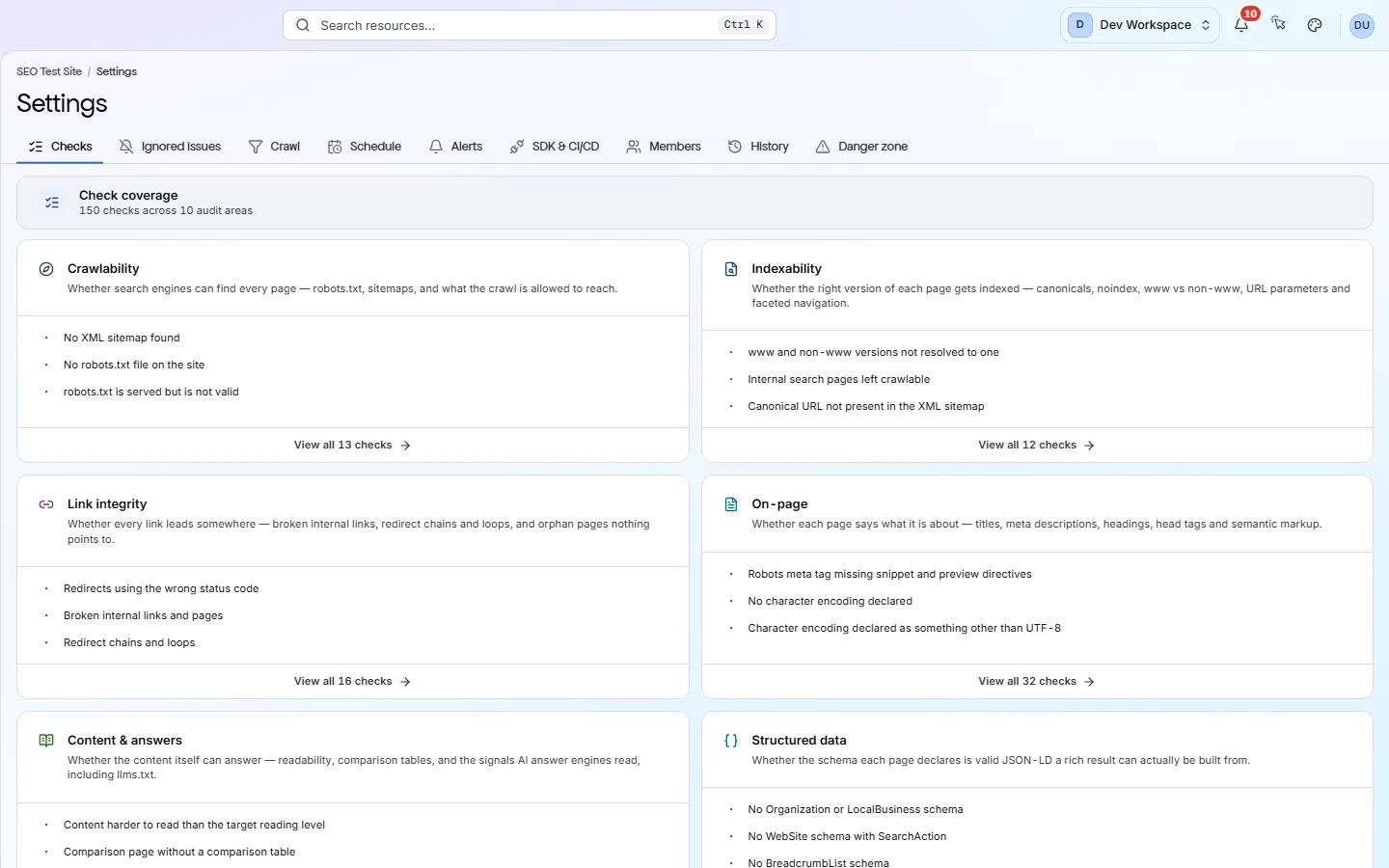Click 'Broken internal links and pages'
Image resolution: width=1389 pixels, height=868 pixels.
click(x=144, y=615)
